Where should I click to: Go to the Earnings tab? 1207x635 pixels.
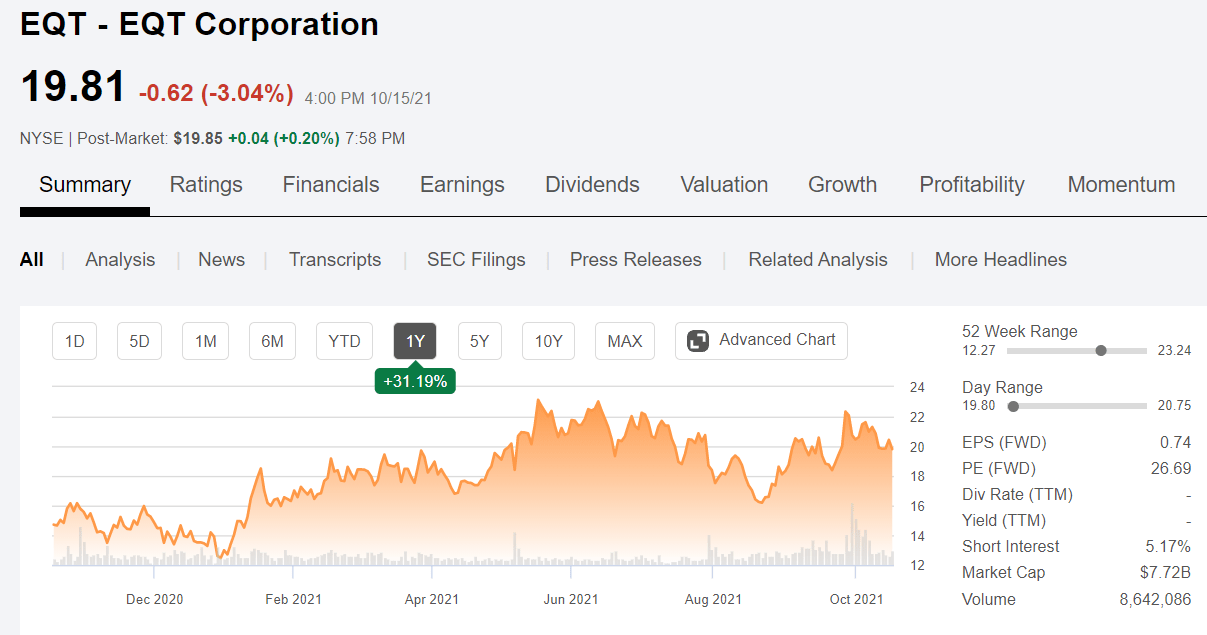click(x=462, y=185)
